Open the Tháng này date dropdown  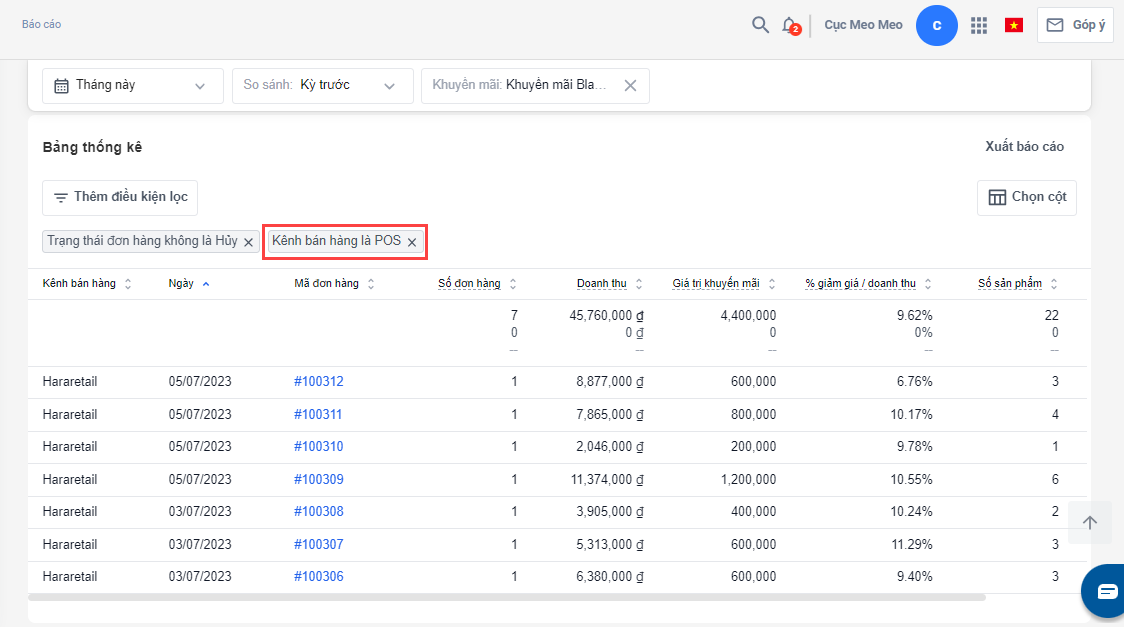[x=132, y=86]
